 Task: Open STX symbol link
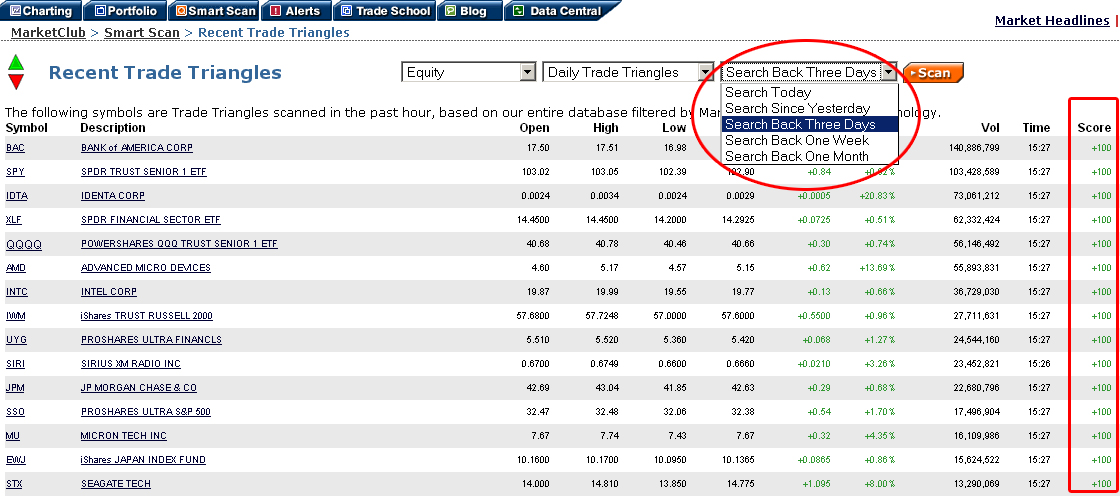(14, 484)
